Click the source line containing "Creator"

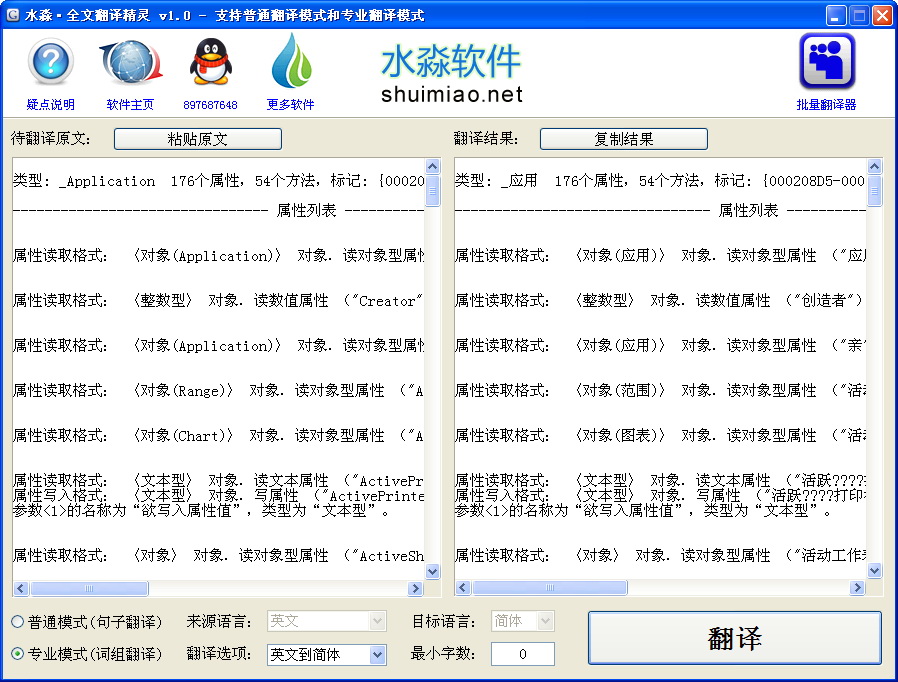click(x=218, y=301)
